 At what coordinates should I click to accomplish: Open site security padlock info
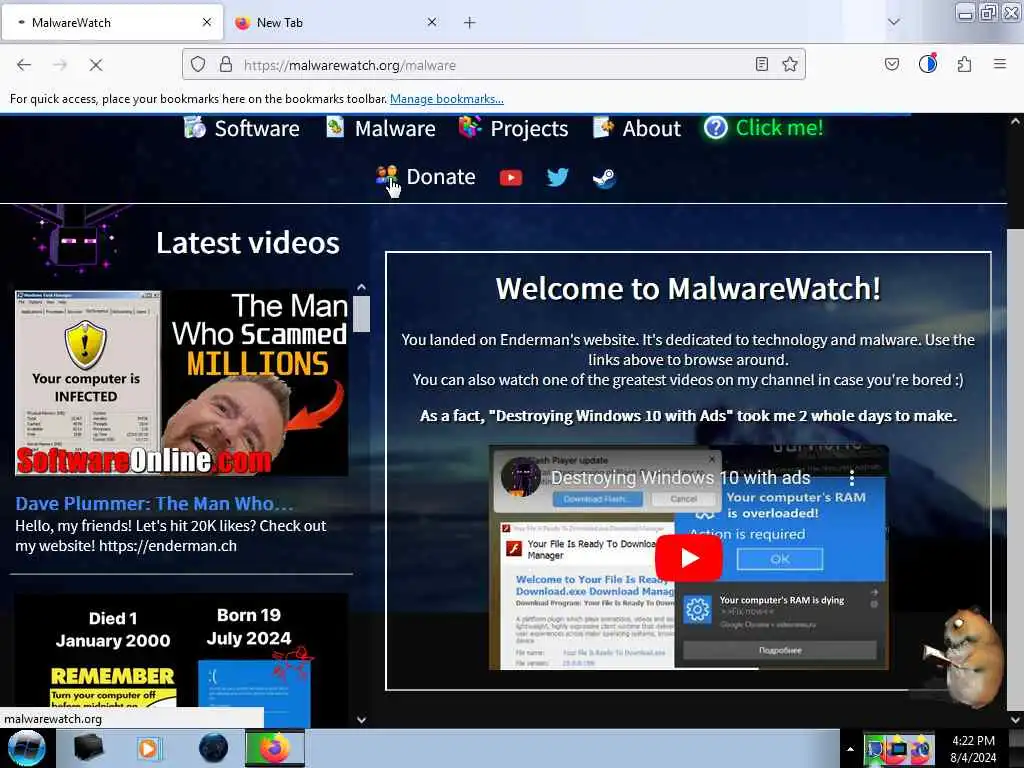225,64
